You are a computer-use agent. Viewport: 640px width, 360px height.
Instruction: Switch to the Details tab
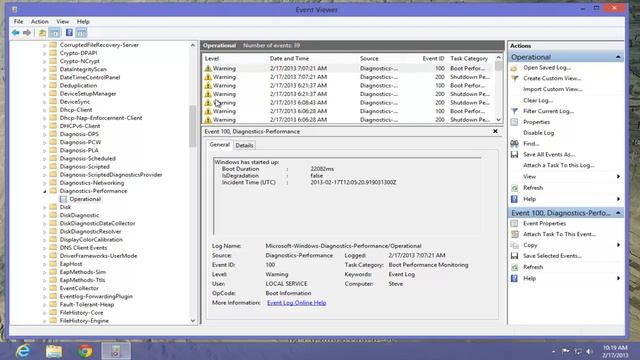click(x=244, y=145)
